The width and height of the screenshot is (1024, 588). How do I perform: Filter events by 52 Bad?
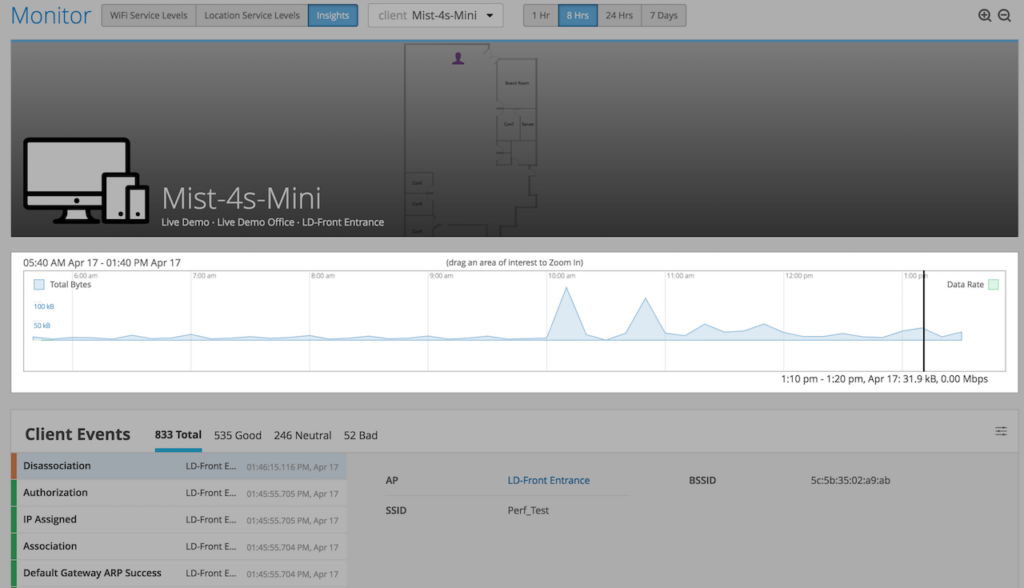(360, 435)
